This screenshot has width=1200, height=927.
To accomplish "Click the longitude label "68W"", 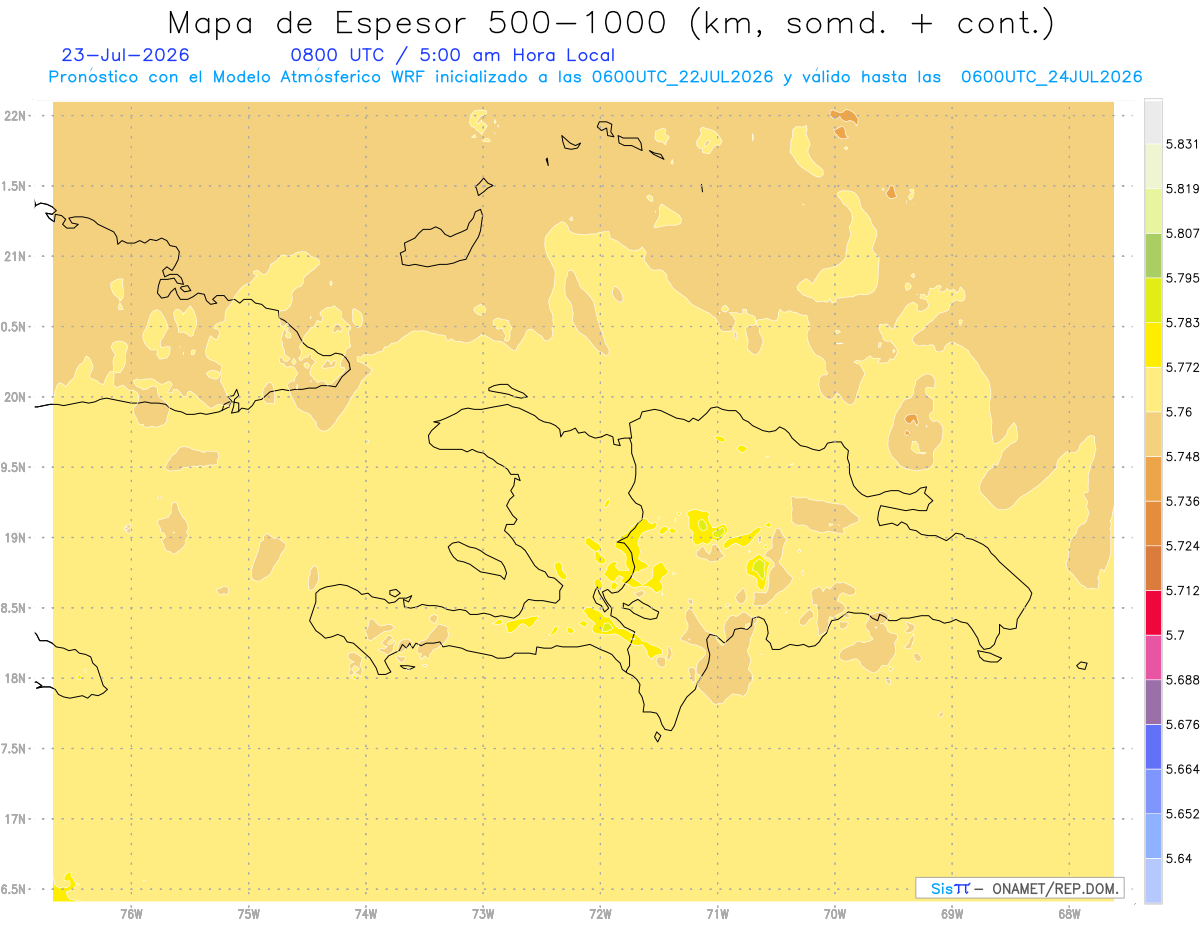I will click(1069, 913).
